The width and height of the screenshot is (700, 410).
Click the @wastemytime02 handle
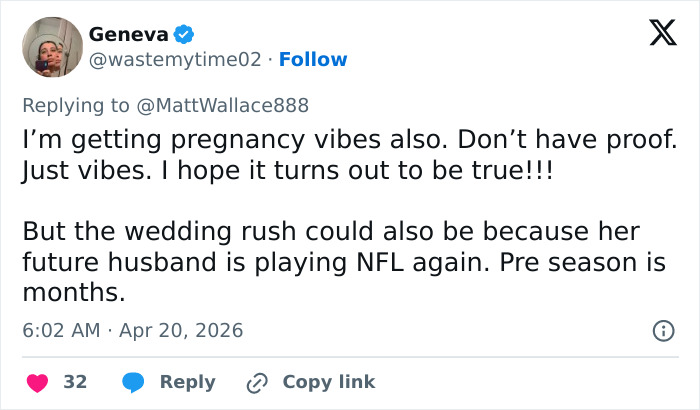tap(177, 59)
